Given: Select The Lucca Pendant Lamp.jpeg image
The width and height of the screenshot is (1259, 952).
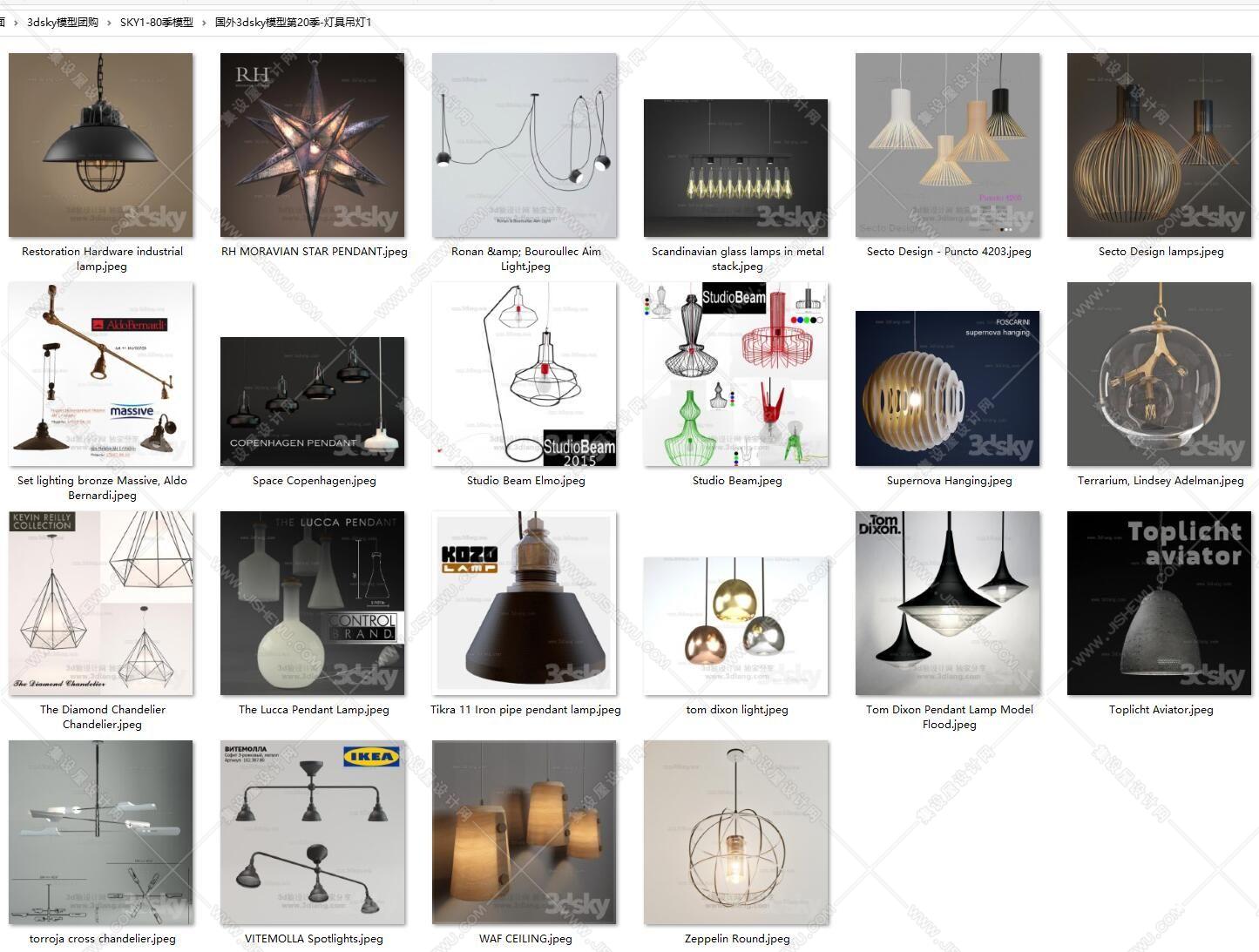Looking at the screenshot, I should coord(313,604).
